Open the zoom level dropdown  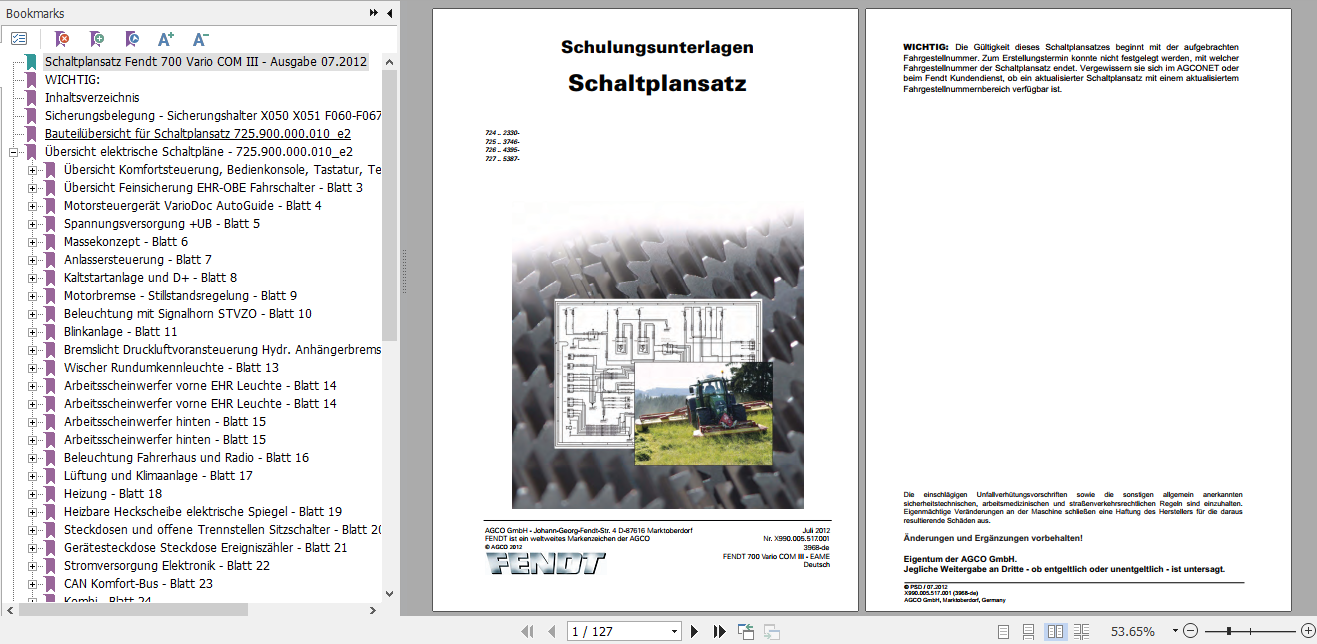pyautogui.click(x=1174, y=631)
